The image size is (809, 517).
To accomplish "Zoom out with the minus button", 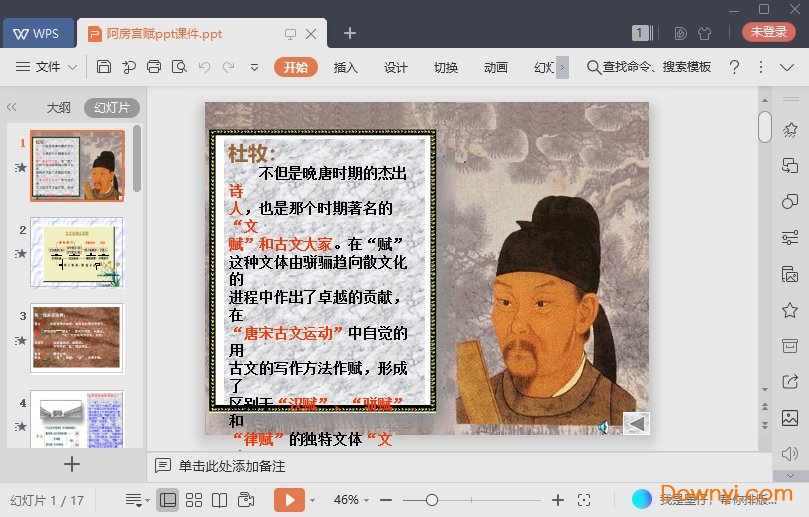I will coord(386,499).
